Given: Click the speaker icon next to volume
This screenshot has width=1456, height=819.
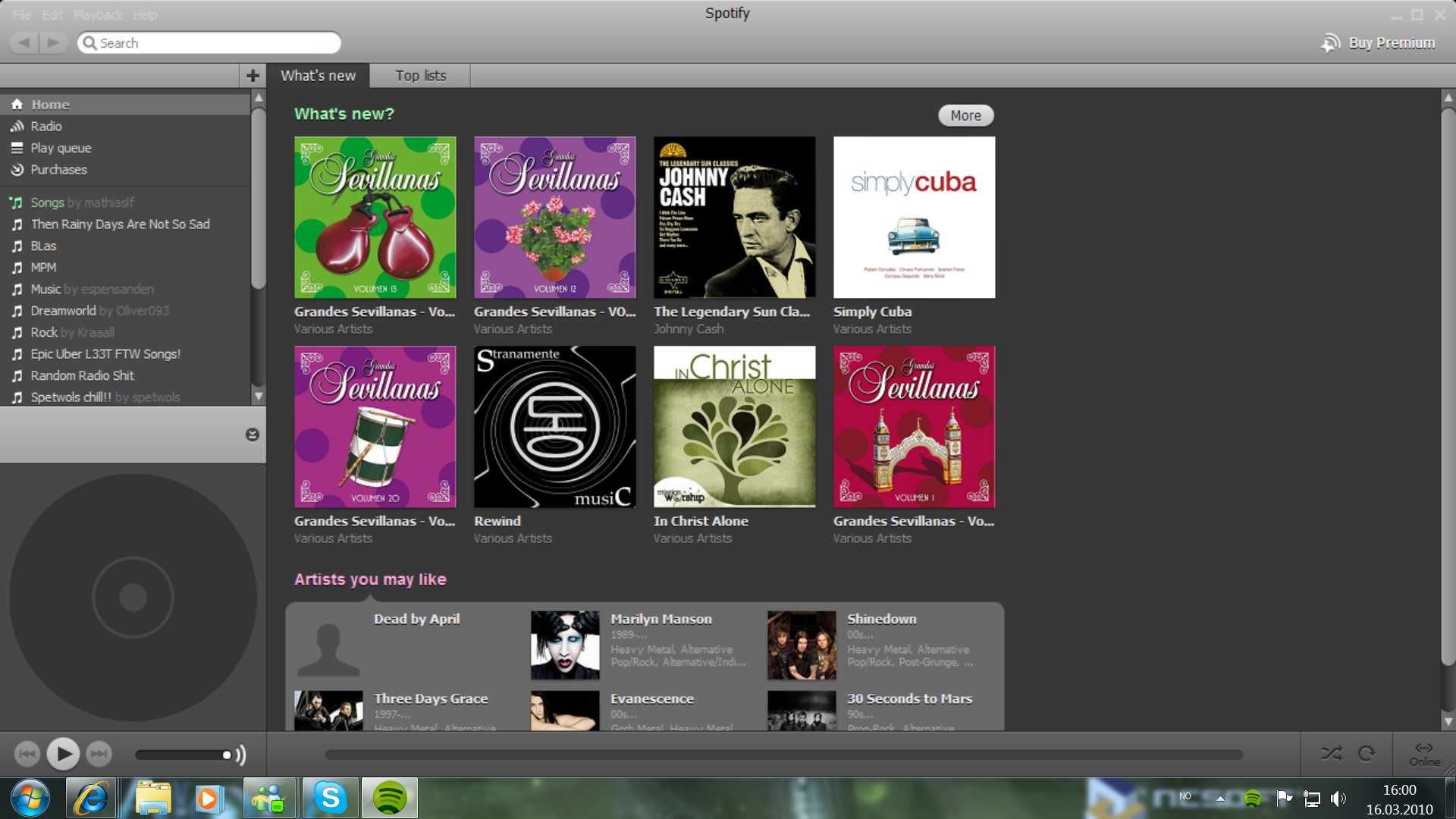Looking at the screenshot, I should pyautogui.click(x=240, y=755).
